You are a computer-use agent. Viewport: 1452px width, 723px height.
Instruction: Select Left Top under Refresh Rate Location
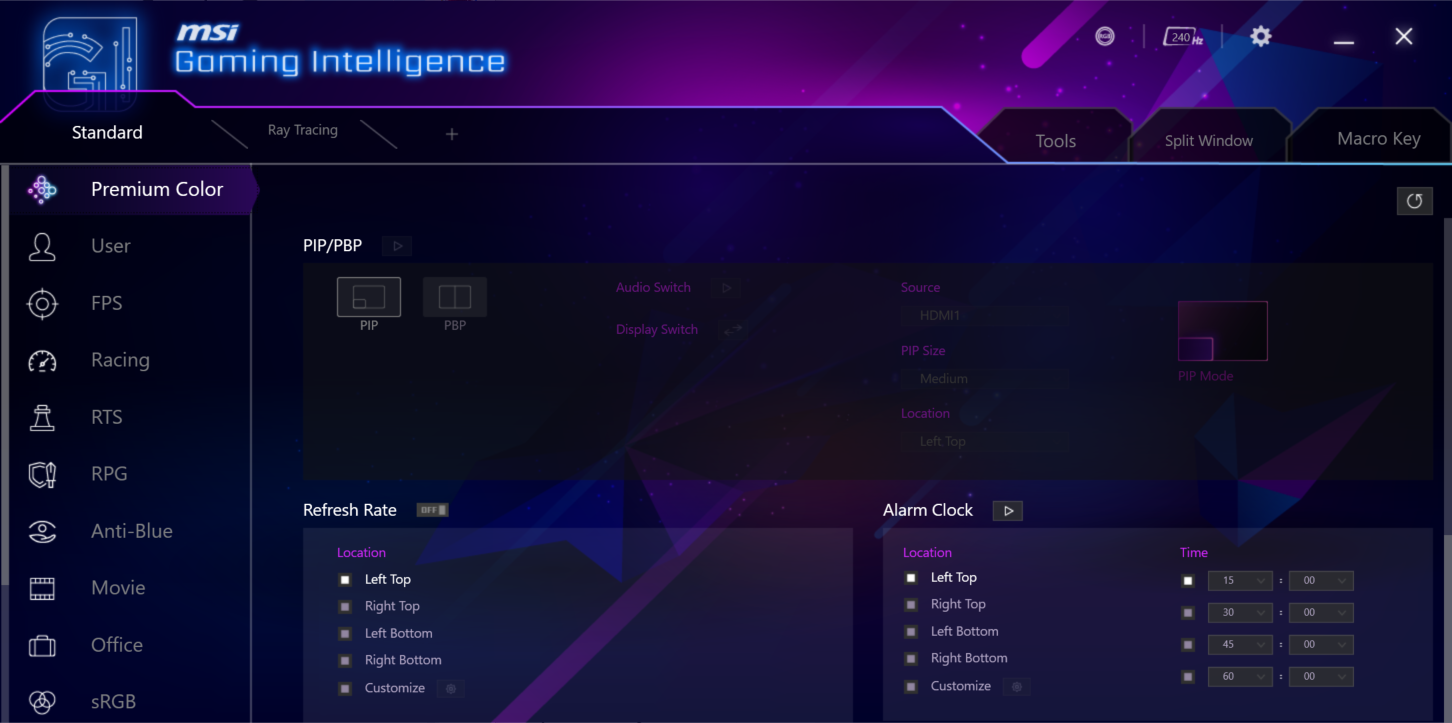click(x=375, y=579)
